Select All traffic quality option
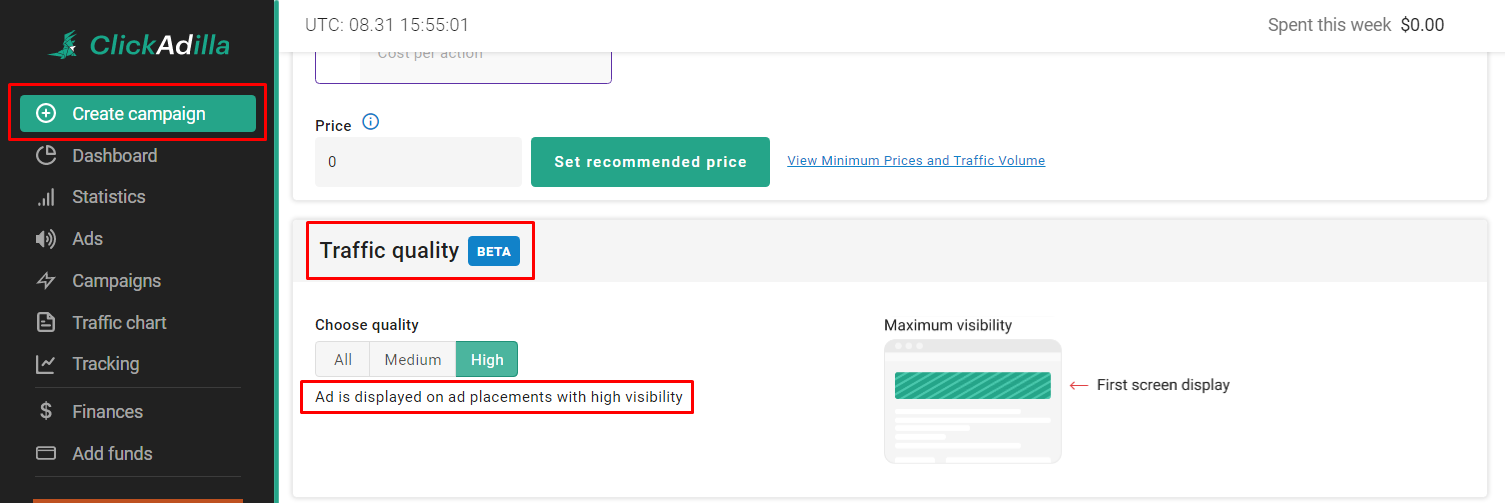This screenshot has width=1505, height=503. tap(343, 360)
